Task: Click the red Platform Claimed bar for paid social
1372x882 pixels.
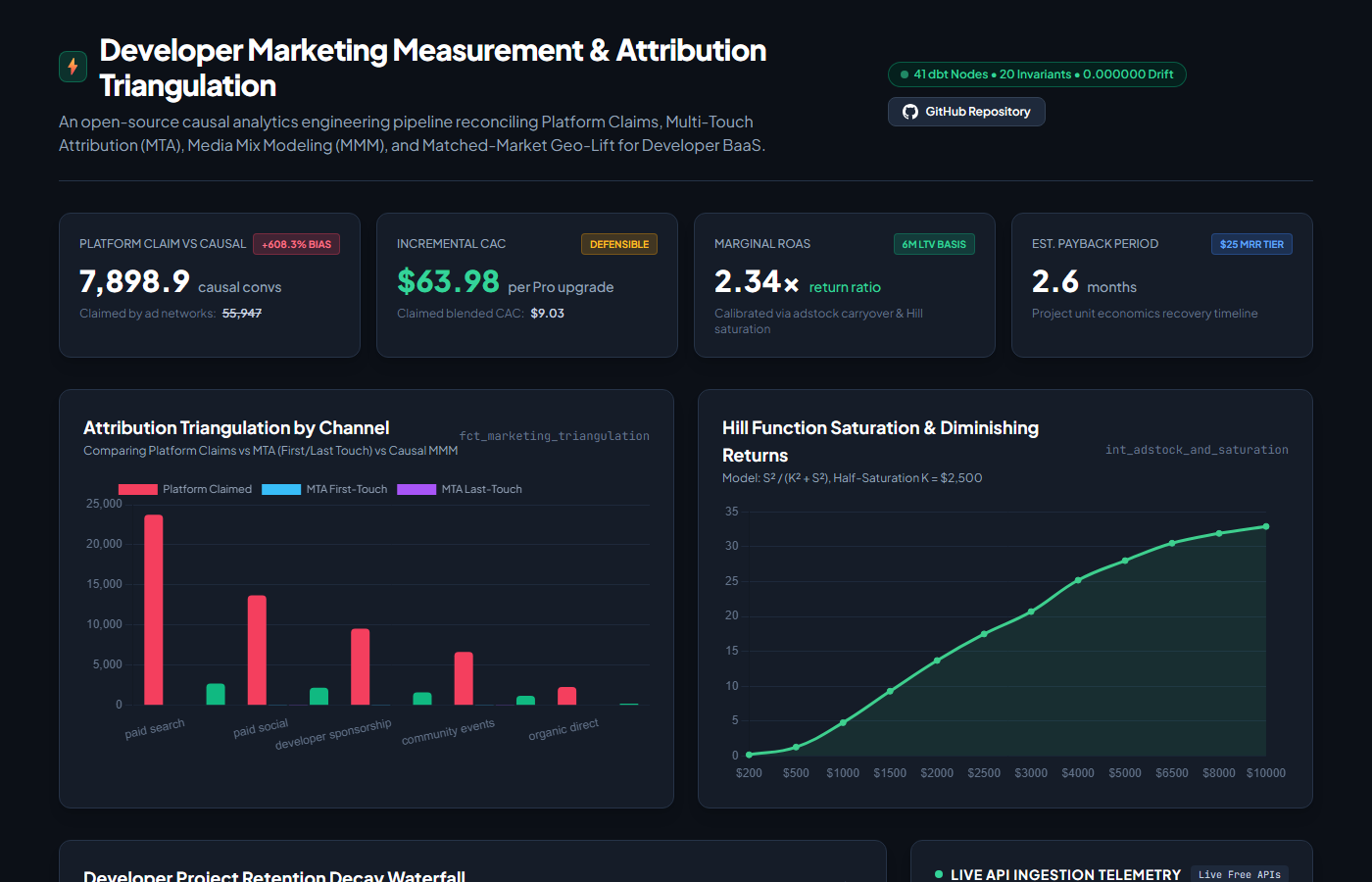Action: 257,650
